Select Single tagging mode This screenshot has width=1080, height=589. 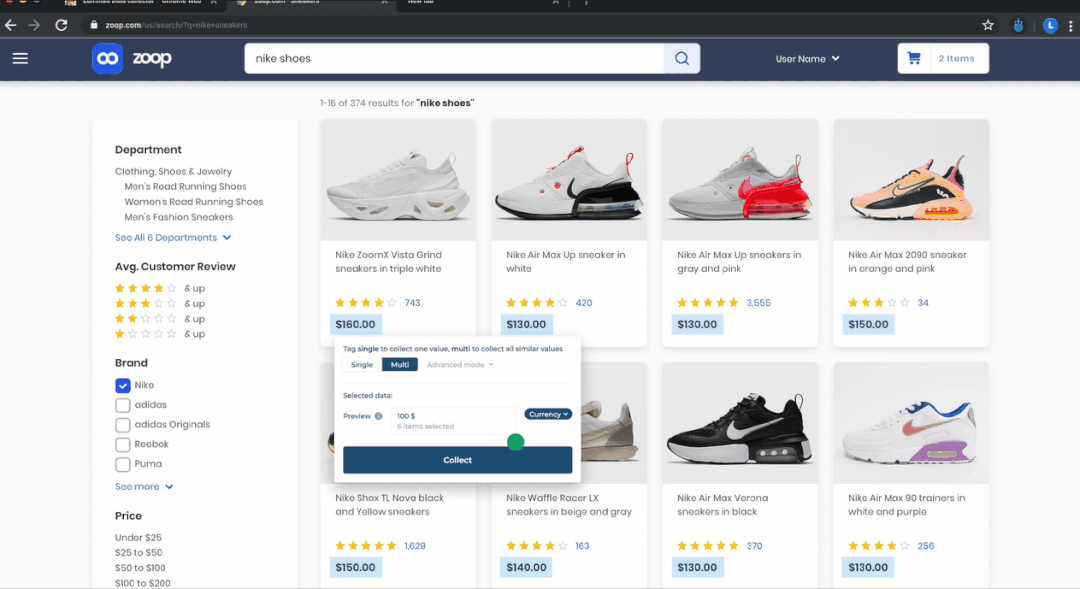pos(362,364)
